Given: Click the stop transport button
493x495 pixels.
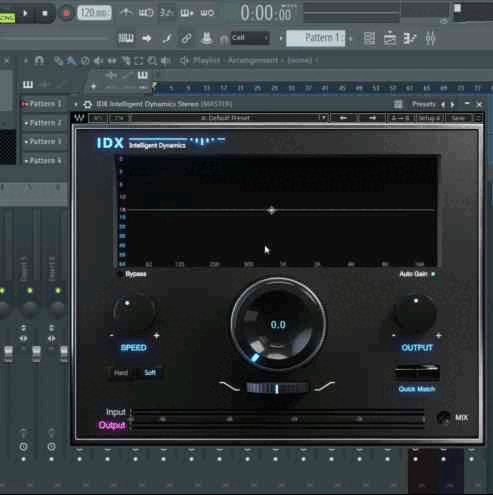Looking at the screenshot, I should (45, 13).
